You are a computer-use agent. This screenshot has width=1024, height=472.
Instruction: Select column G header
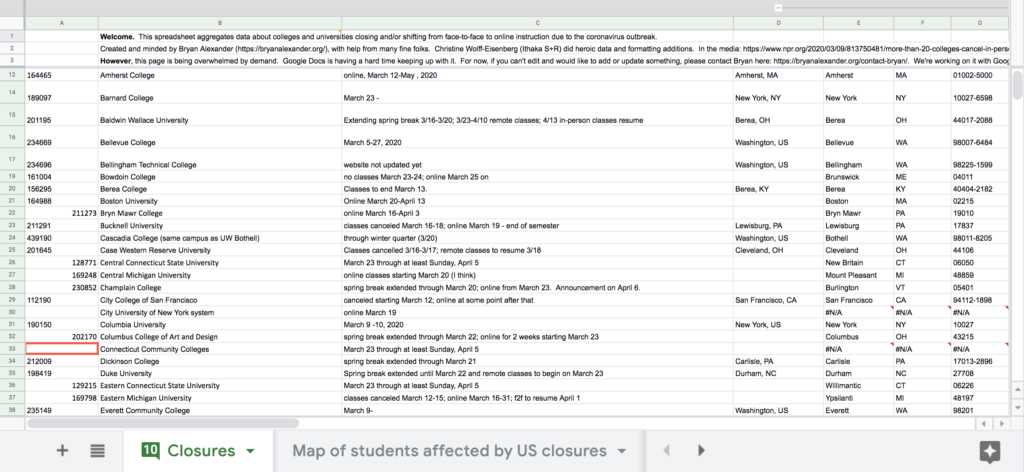(980, 23)
